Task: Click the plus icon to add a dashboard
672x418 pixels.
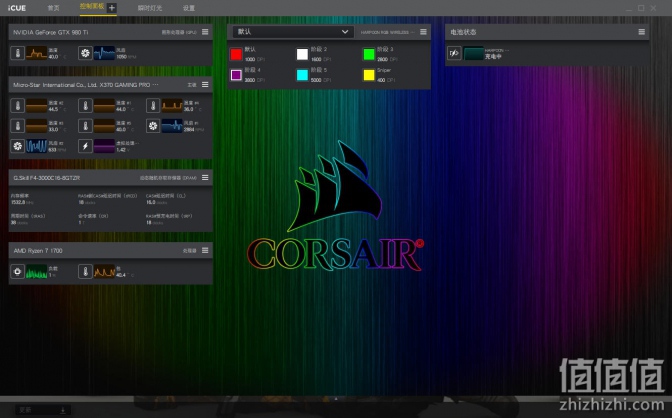Action: 111,8
